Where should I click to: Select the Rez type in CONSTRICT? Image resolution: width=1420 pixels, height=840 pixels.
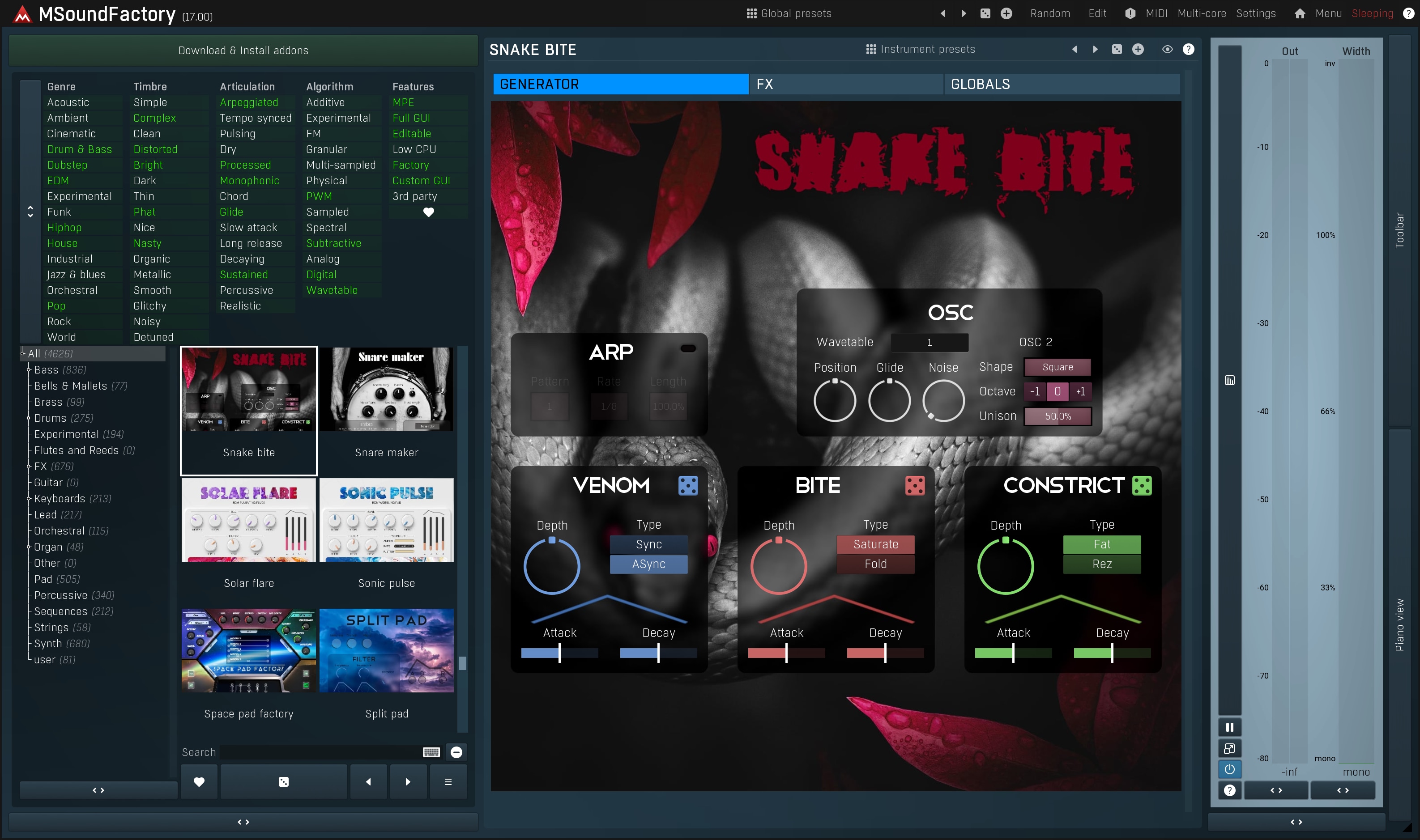pyautogui.click(x=1102, y=564)
